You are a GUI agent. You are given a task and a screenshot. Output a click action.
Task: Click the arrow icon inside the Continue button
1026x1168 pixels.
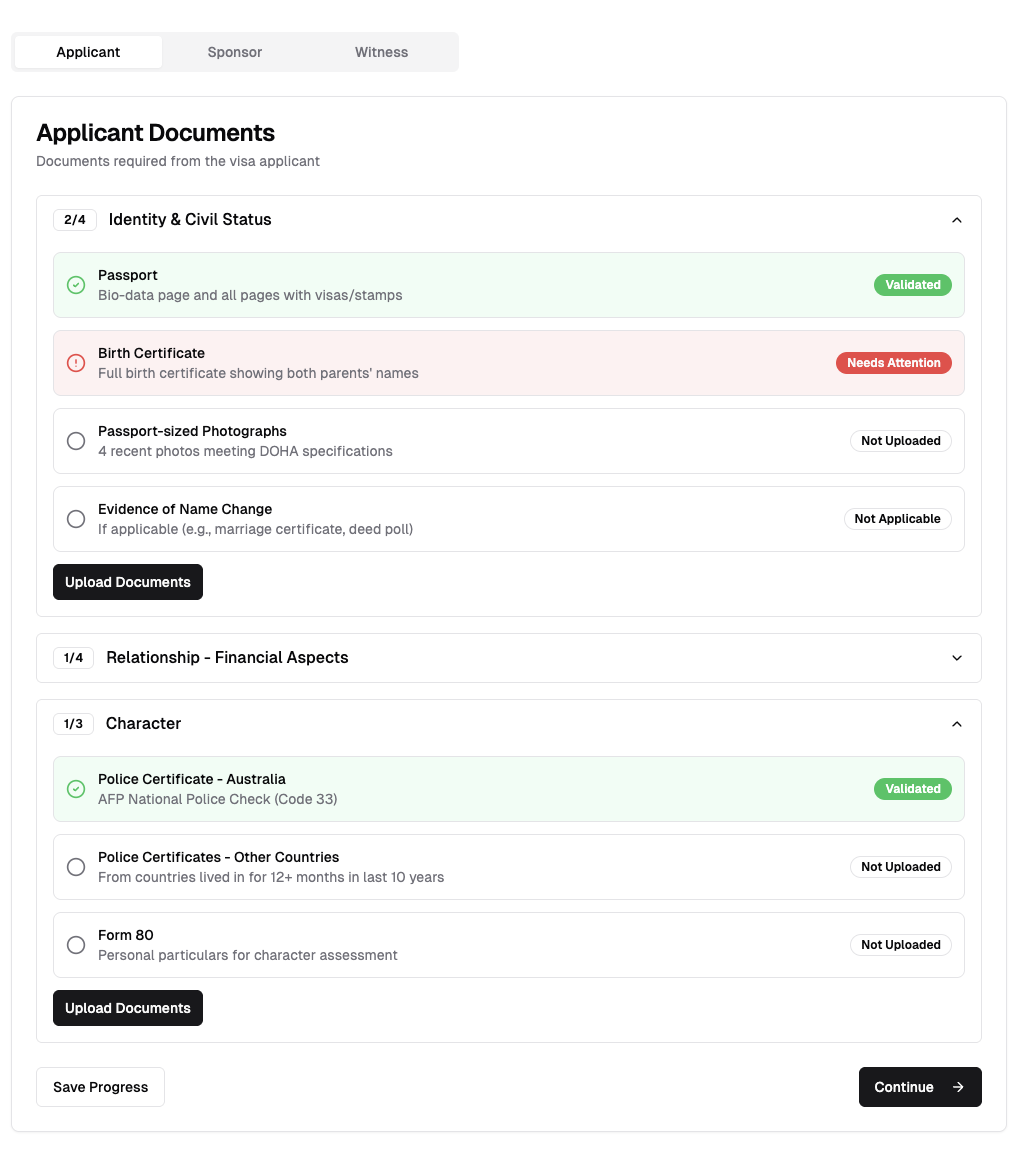tap(959, 1087)
